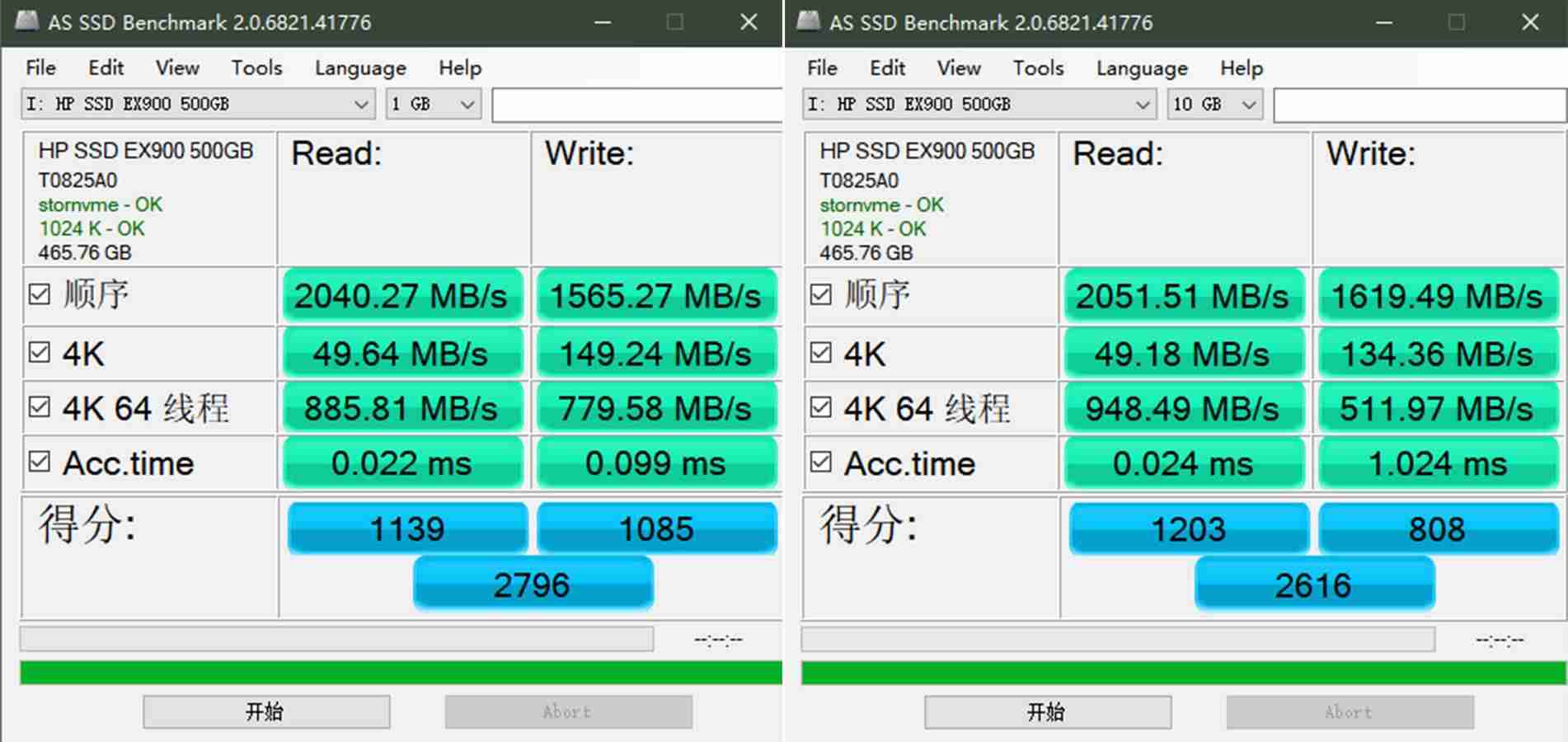Open the Edit menu in the right window
The height and width of the screenshot is (742, 1568).
point(888,68)
